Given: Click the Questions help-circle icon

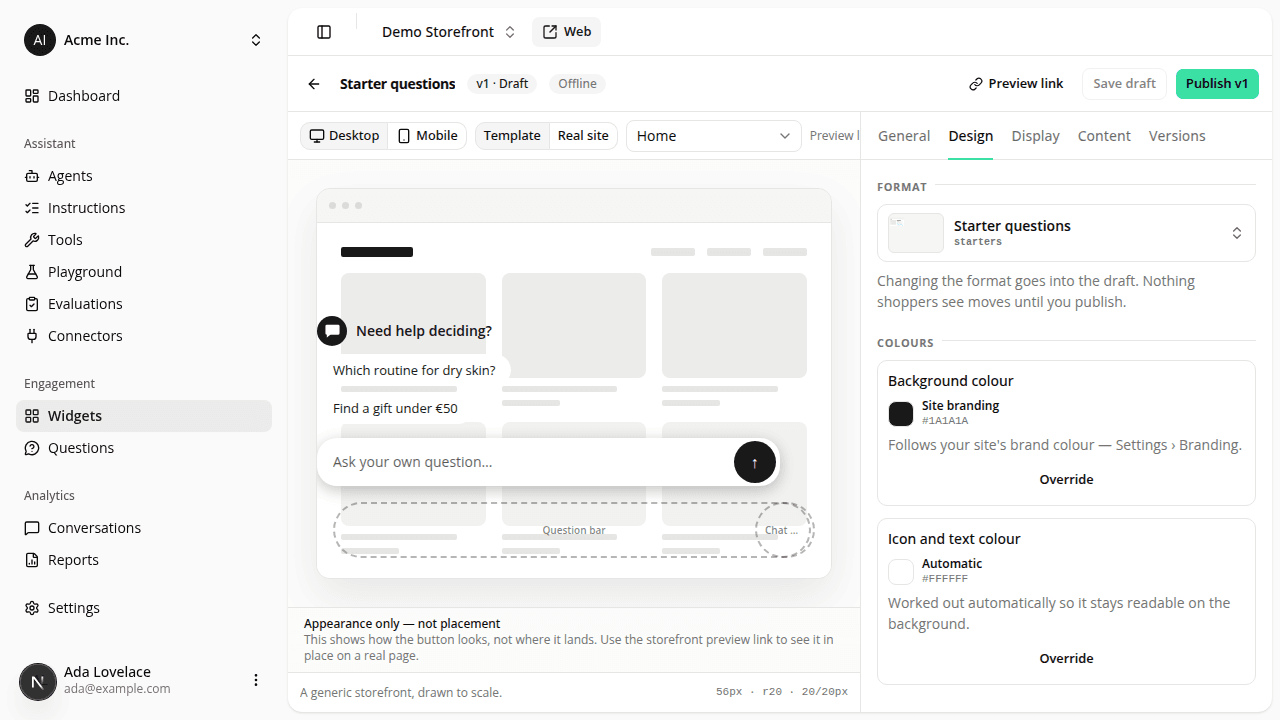Looking at the screenshot, I should (32, 448).
